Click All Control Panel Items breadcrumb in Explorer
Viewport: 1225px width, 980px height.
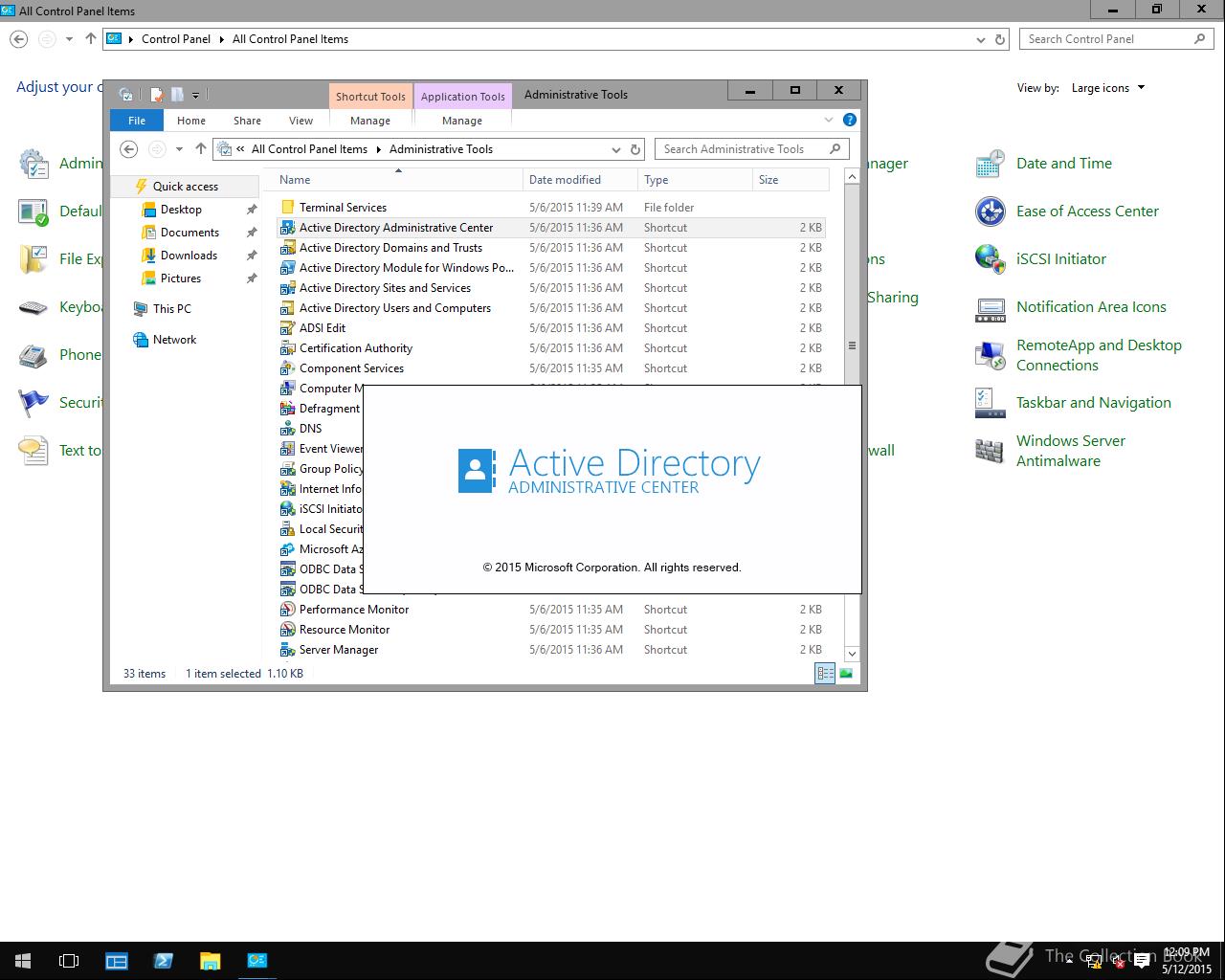tap(309, 149)
